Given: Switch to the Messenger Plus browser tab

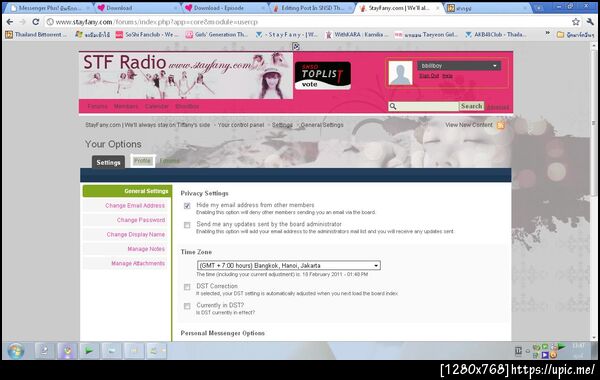Looking at the screenshot, I should click(50, 8).
